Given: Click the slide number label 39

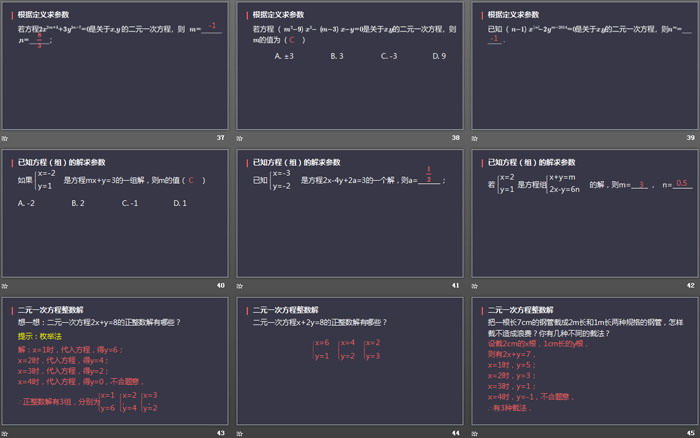Looking at the screenshot, I should [691, 138].
